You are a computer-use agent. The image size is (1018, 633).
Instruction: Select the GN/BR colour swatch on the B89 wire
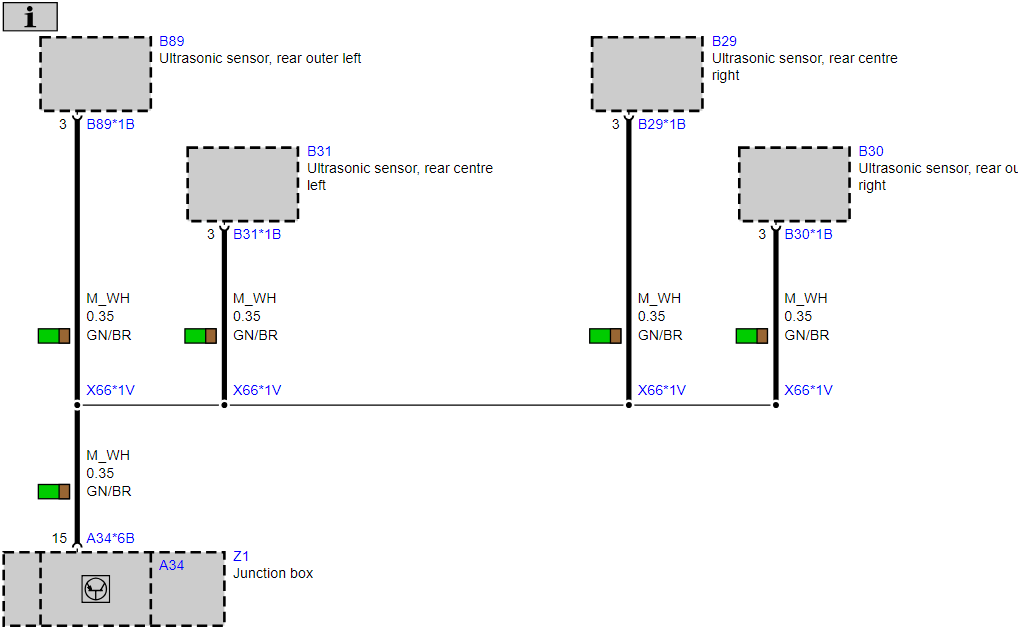54,336
